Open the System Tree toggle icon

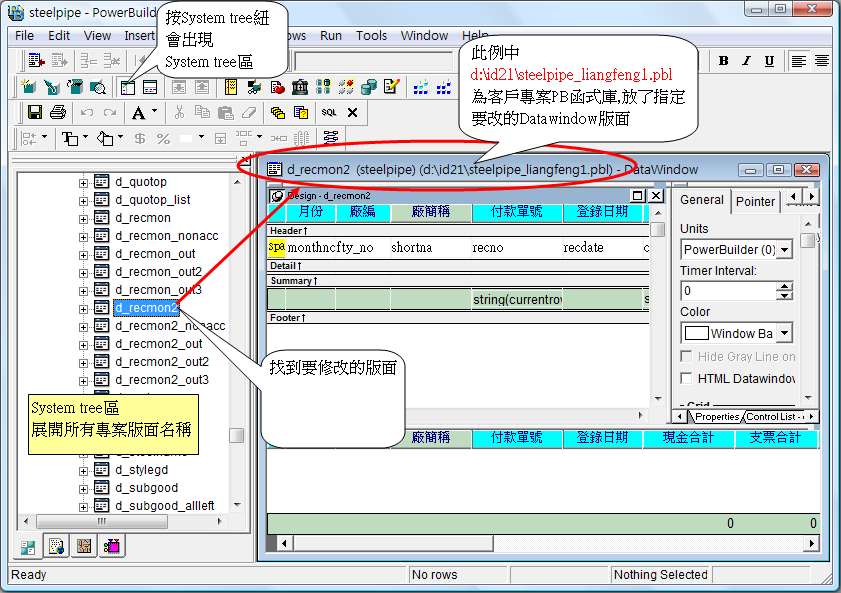(128, 87)
